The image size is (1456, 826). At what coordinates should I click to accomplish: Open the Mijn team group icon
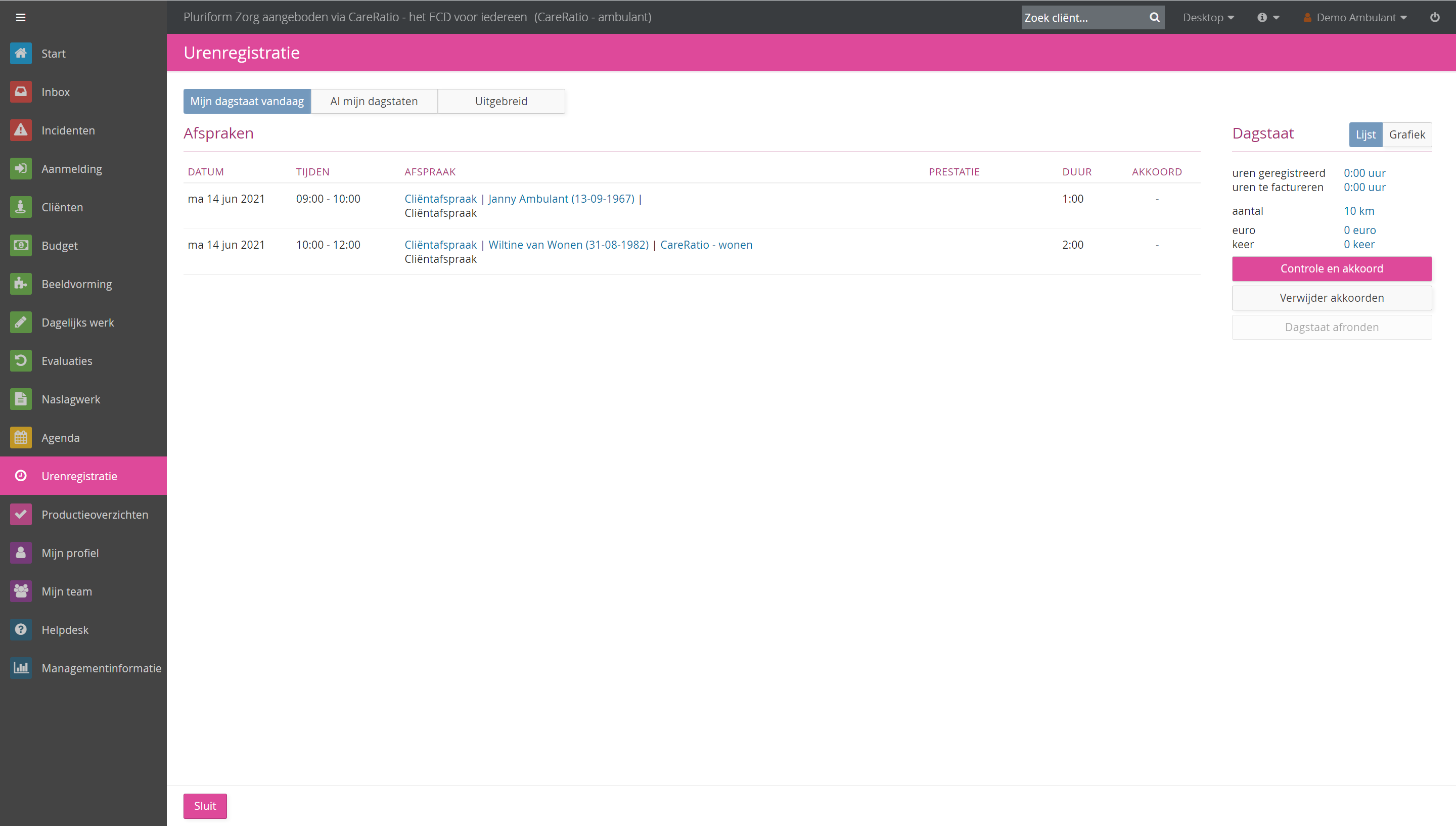click(x=21, y=591)
